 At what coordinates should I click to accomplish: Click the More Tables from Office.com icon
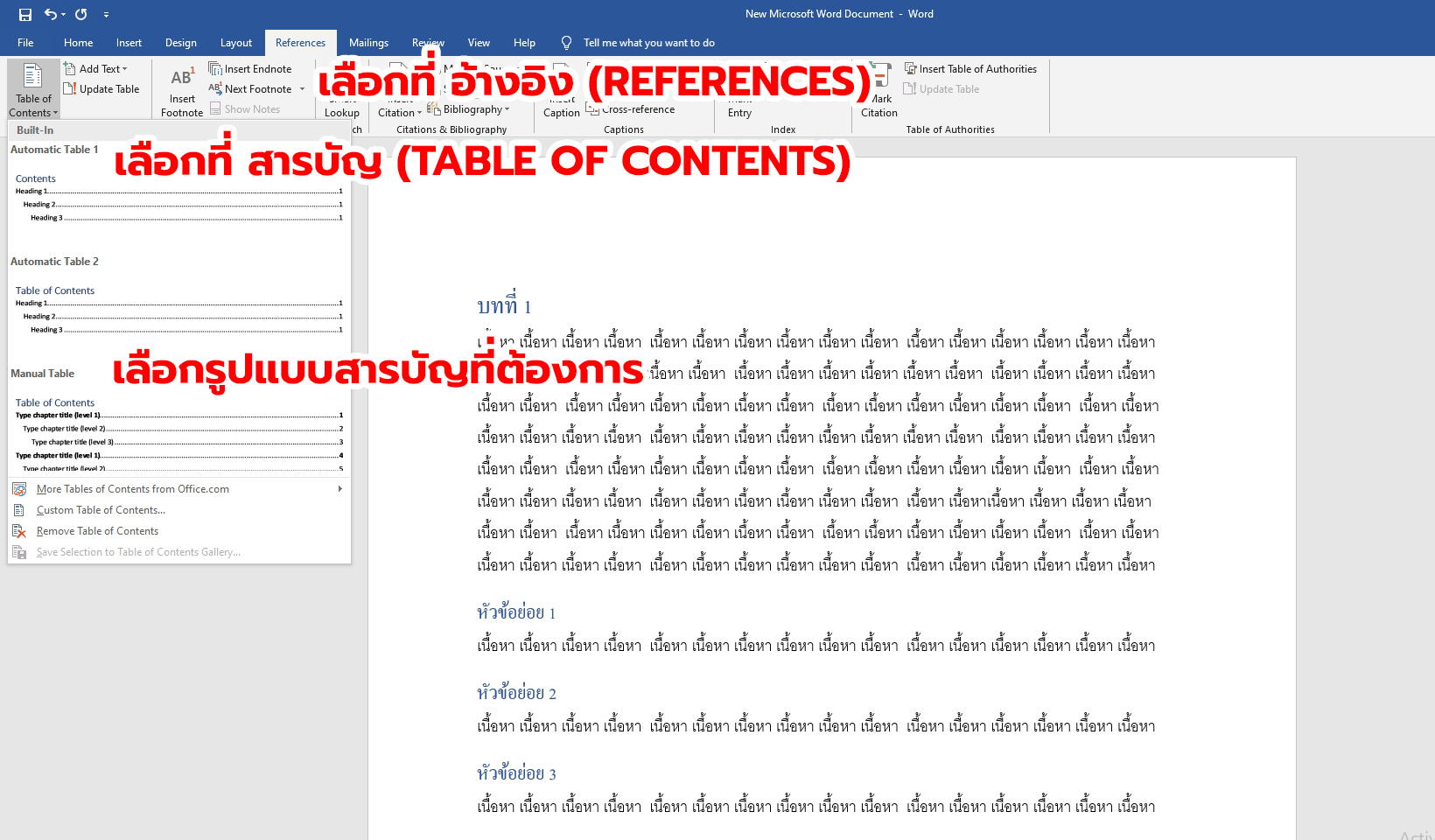(x=19, y=489)
